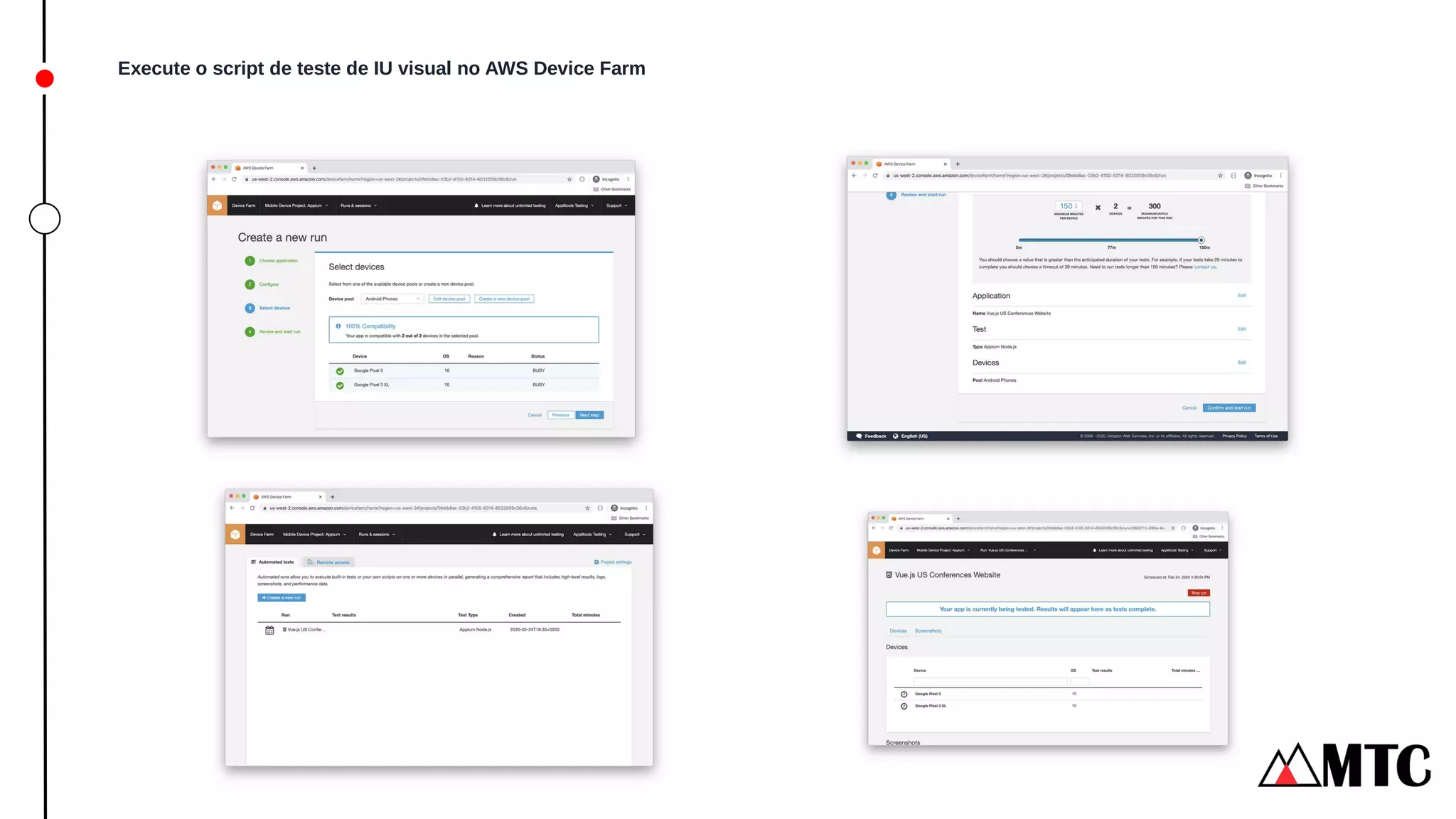Click Stop run button

1199,593
